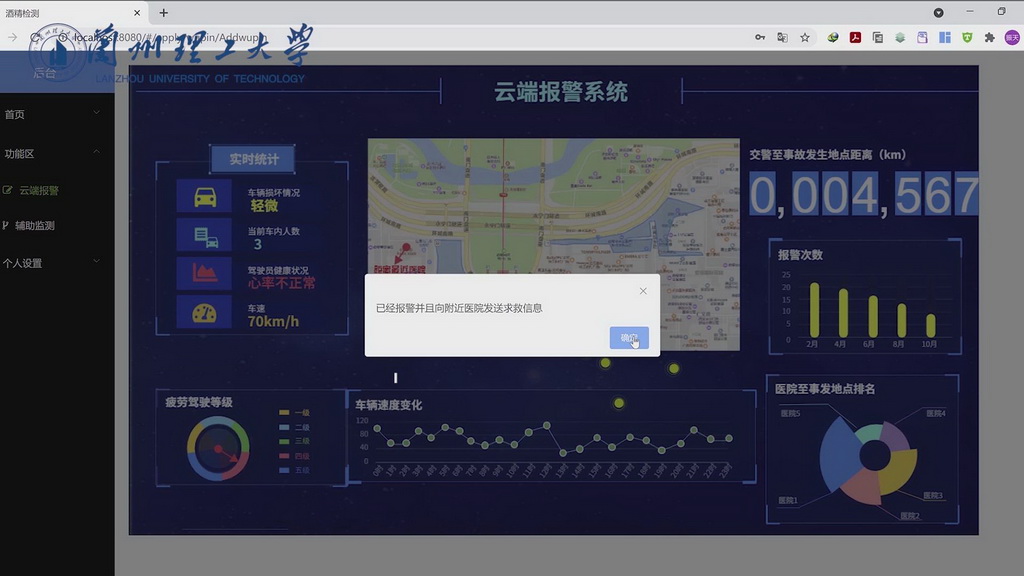1024x576 pixels.
Task: Click the browser extensions puzzle icon
Action: [989, 36]
